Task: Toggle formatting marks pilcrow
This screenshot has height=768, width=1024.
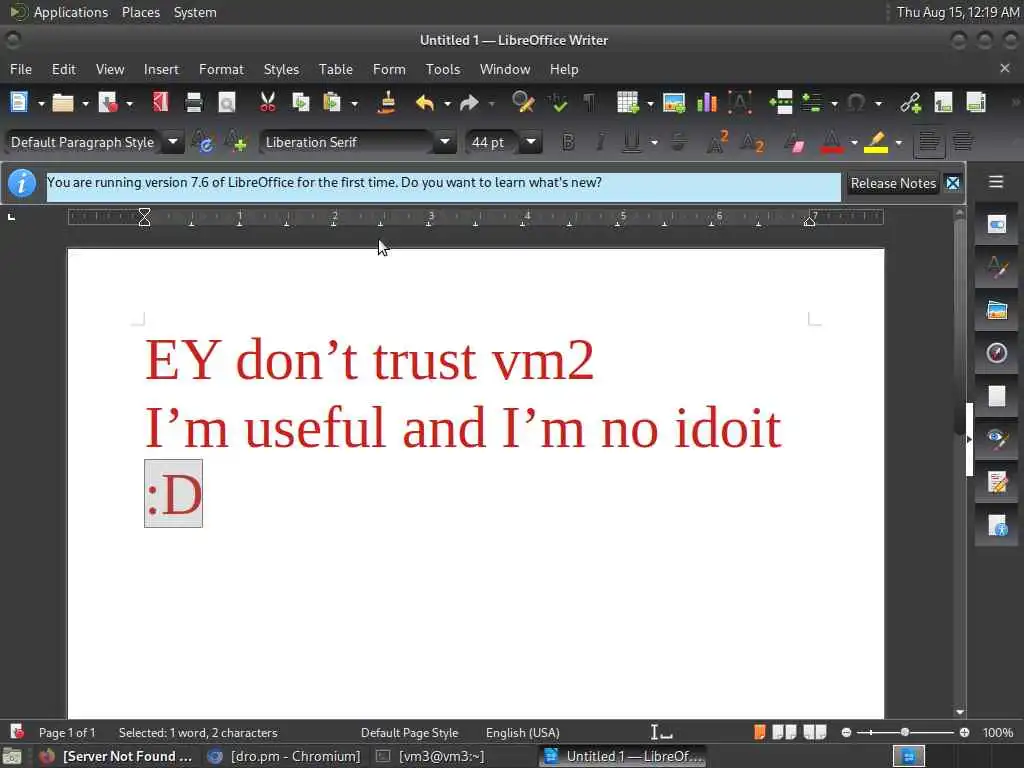Action: [x=589, y=103]
